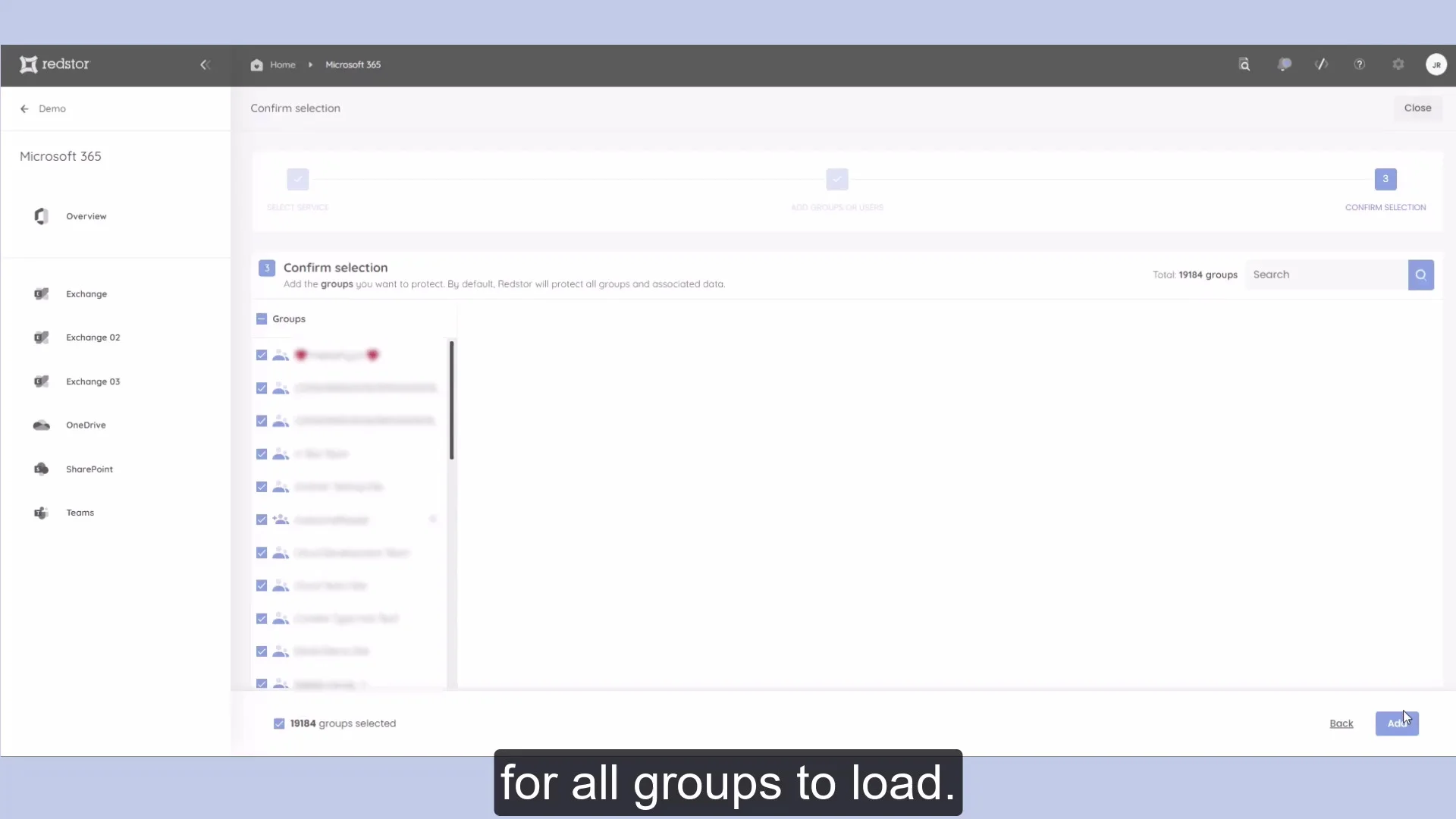Screen dimensions: 1456x819
Task: Open the search document icon in header
Action: point(1244,65)
